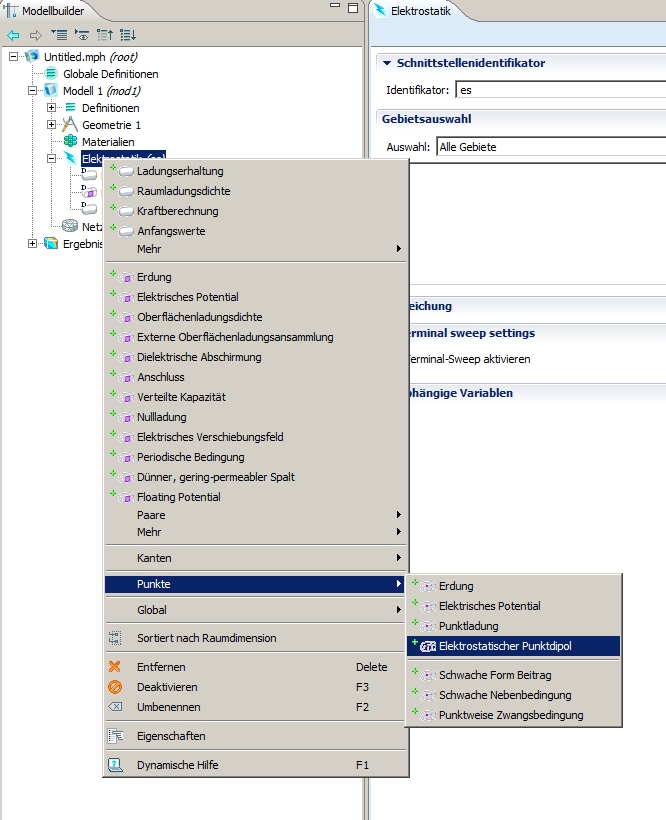Expand the Definitionen tree node
Screen dimensions: 666x820
pyautogui.click(x=51, y=108)
